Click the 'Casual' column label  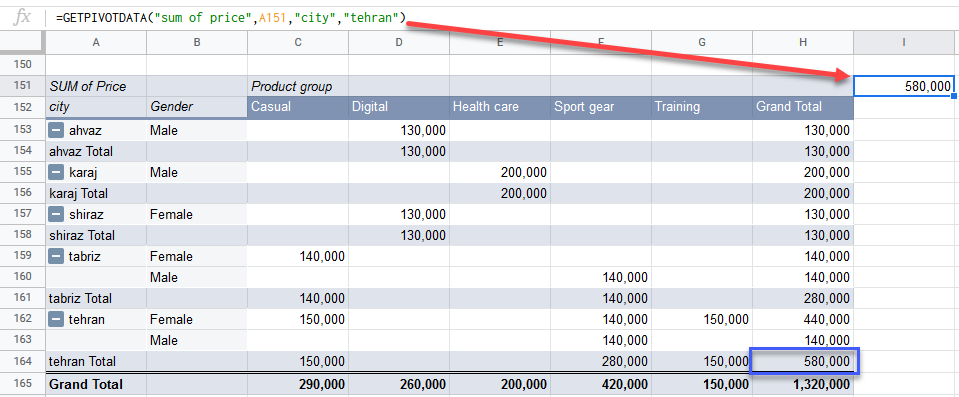coord(298,107)
